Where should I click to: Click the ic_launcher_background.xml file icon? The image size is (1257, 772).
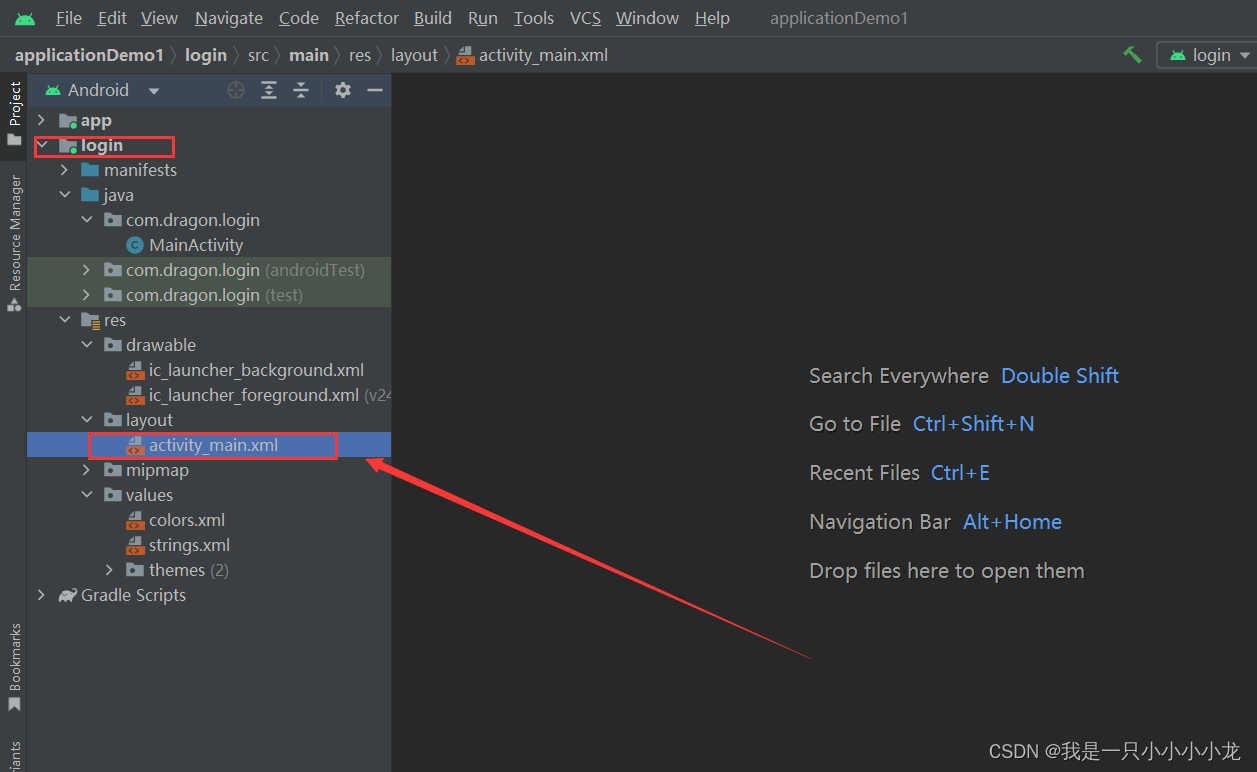[135, 370]
